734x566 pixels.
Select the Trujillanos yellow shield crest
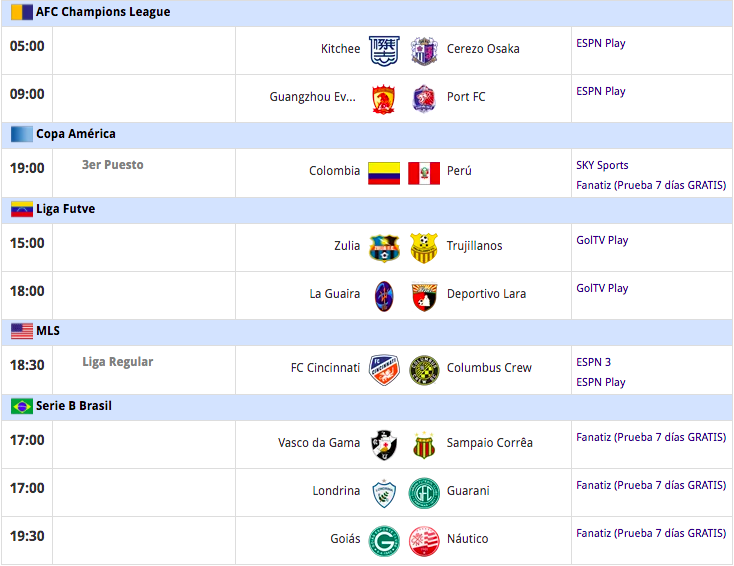click(424, 248)
